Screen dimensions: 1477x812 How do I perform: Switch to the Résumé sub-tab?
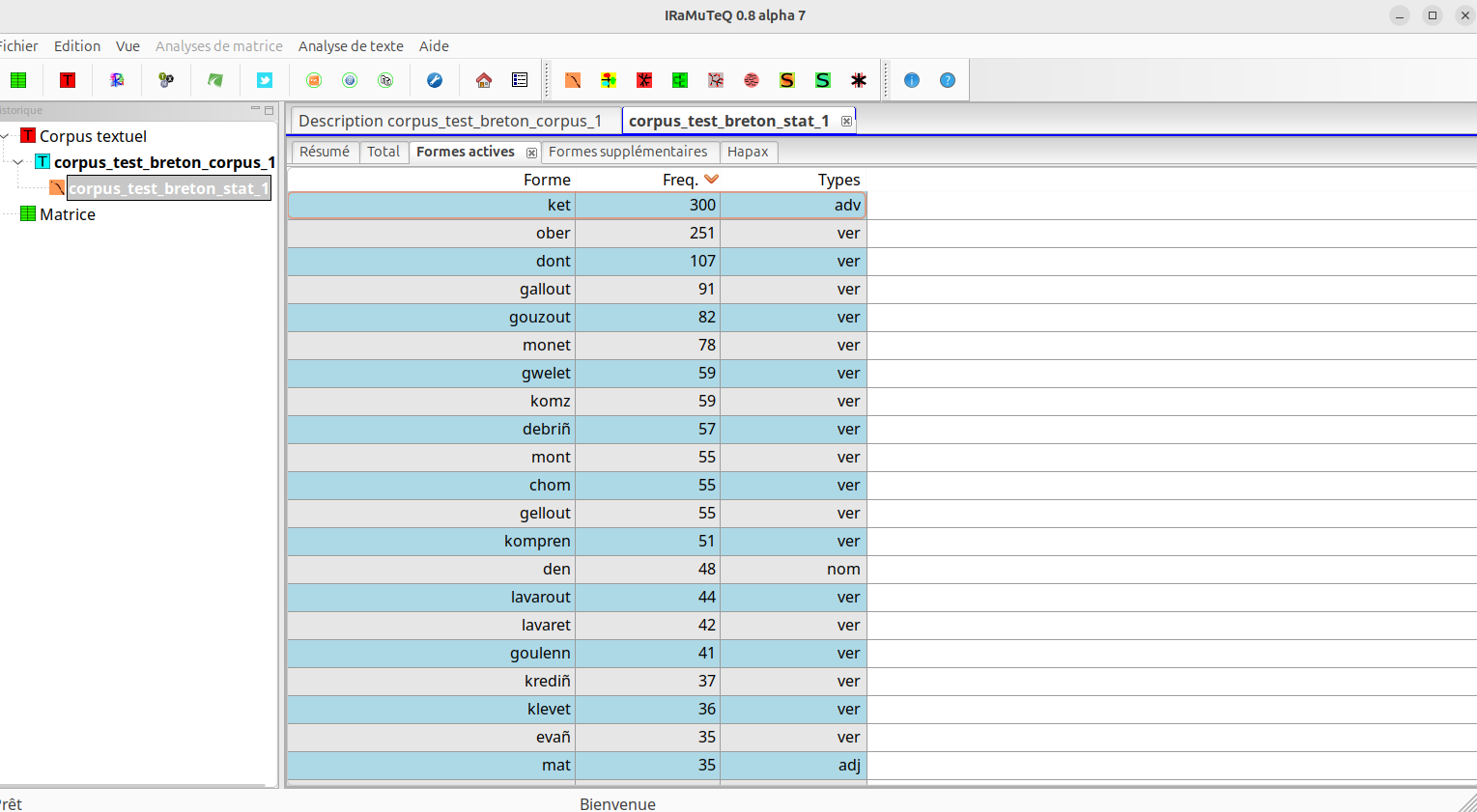click(x=325, y=152)
